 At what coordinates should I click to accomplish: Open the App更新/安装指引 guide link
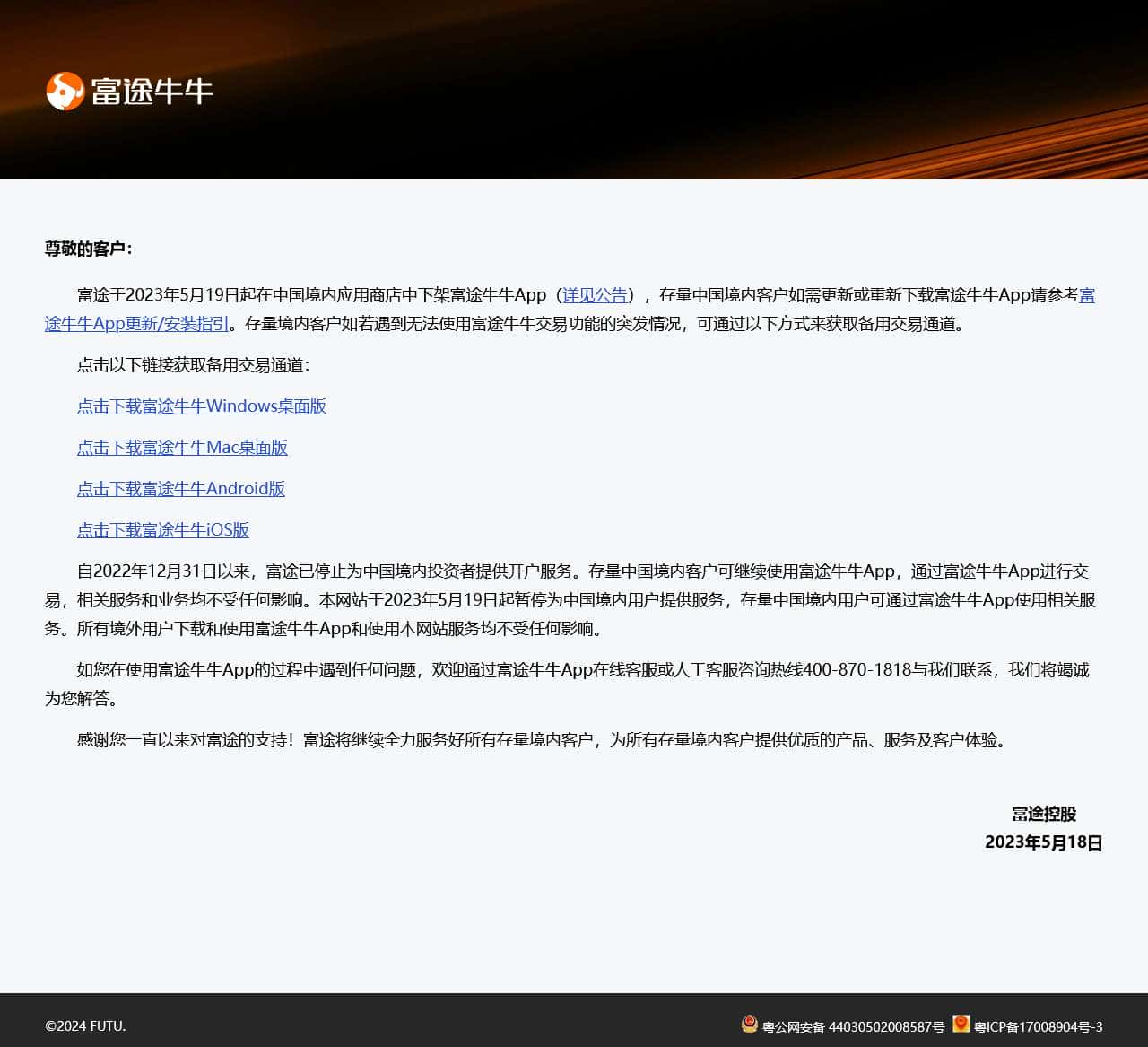click(x=137, y=324)
